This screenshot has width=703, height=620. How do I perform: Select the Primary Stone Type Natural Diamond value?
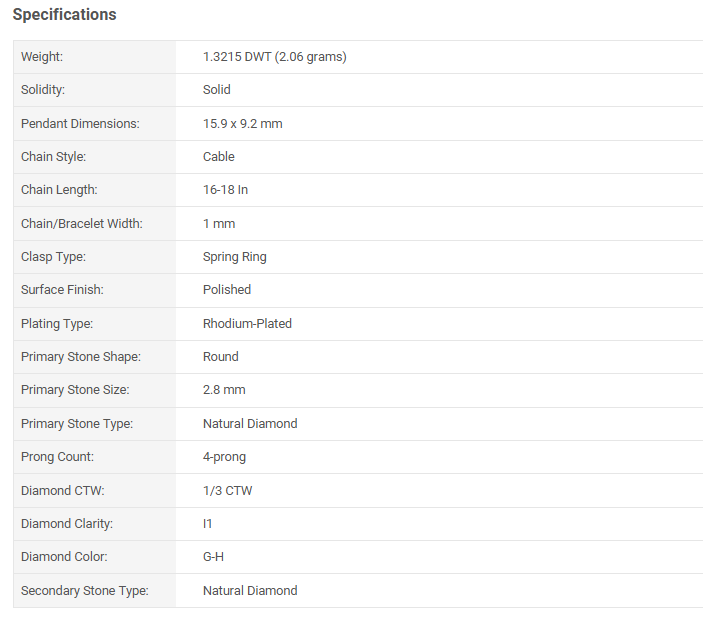(x=250, y=424)
